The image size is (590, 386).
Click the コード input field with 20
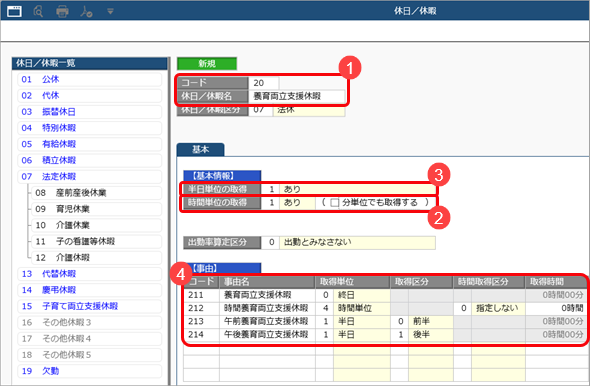click(x=263, y=83)
